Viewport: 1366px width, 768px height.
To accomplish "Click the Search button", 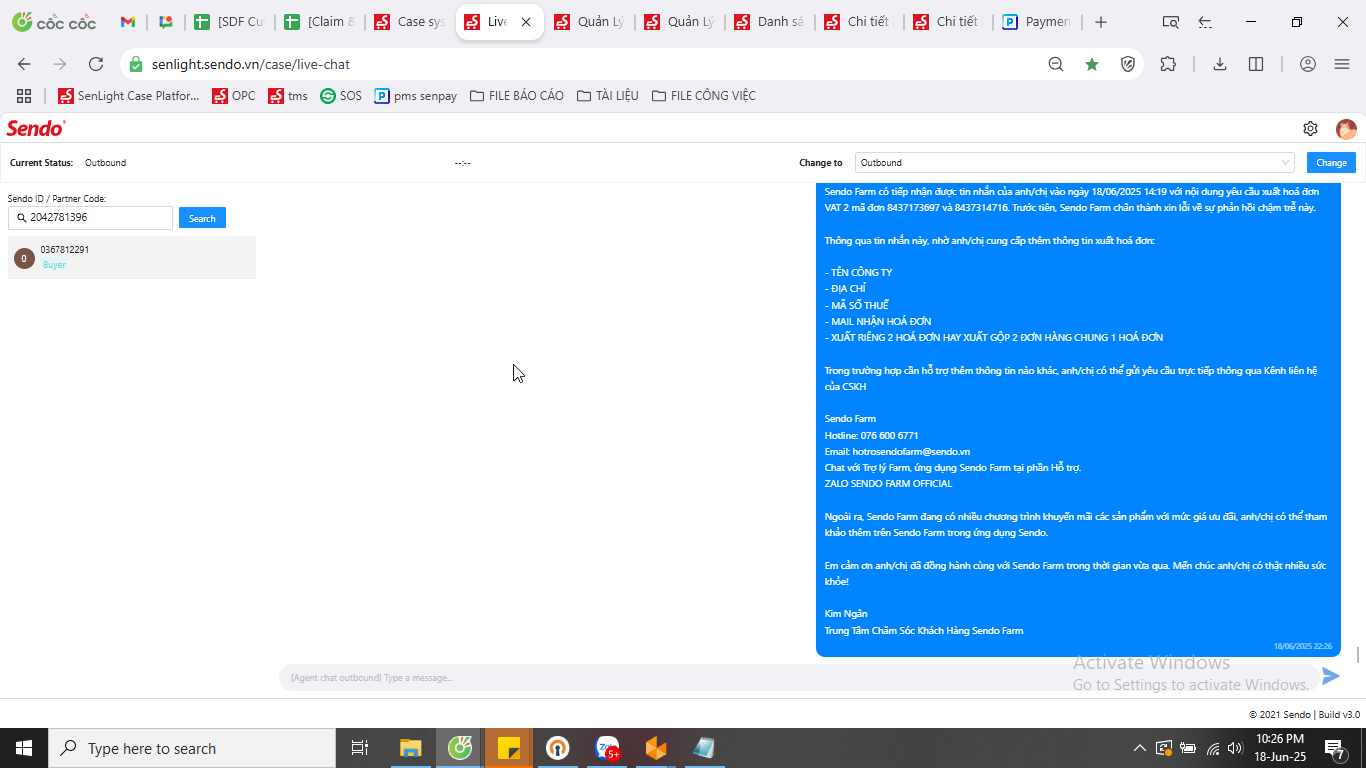I will pos(202,218).
